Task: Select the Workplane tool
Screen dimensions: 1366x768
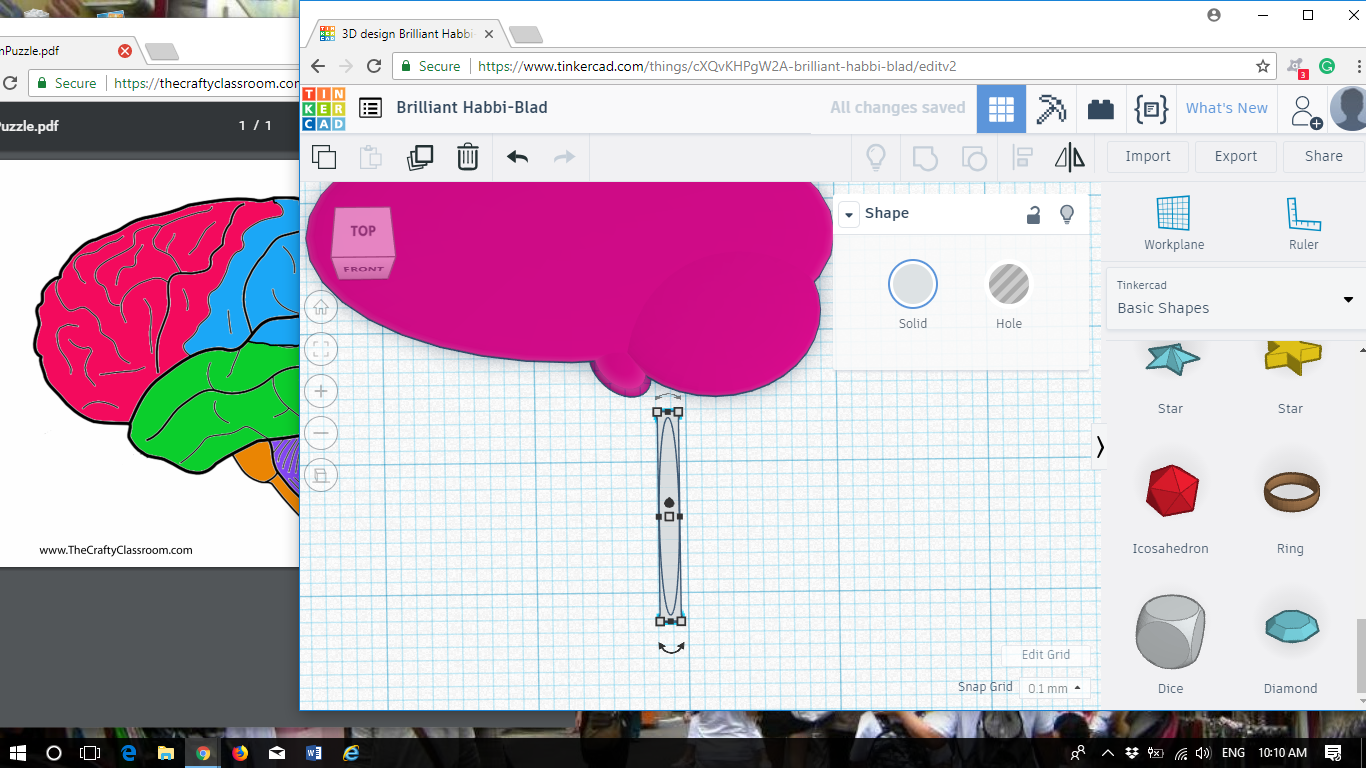Action: point(1174,222)
